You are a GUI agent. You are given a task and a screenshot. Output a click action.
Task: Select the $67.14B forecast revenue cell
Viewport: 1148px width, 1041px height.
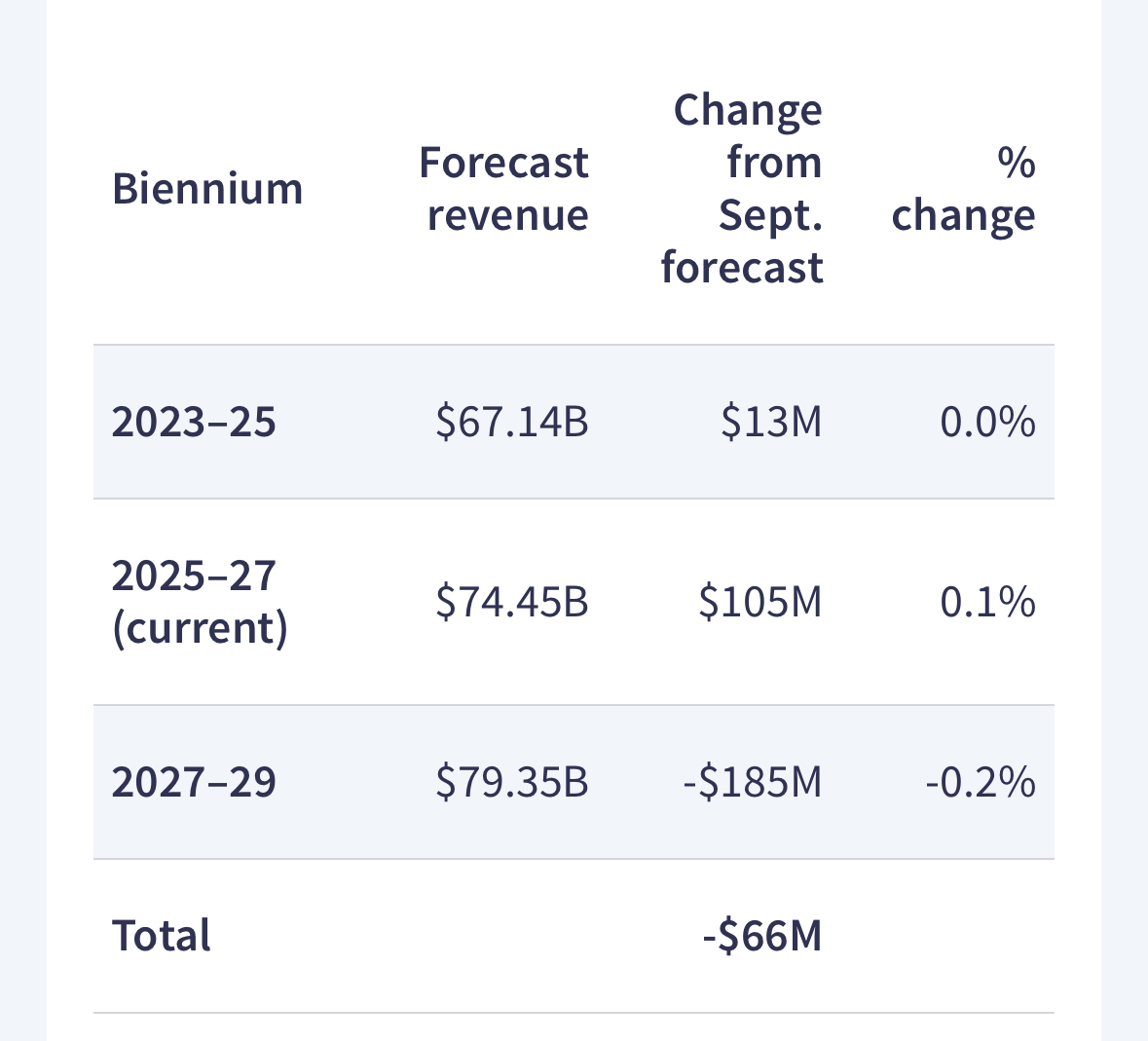[512, 422]
